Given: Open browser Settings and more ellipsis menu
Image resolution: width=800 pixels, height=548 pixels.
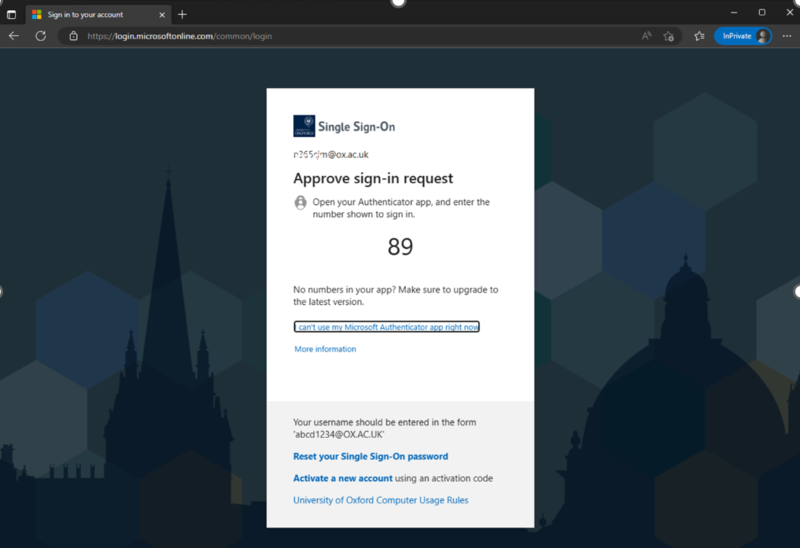Looking at the screenshot, I should [x=786, y=36].
